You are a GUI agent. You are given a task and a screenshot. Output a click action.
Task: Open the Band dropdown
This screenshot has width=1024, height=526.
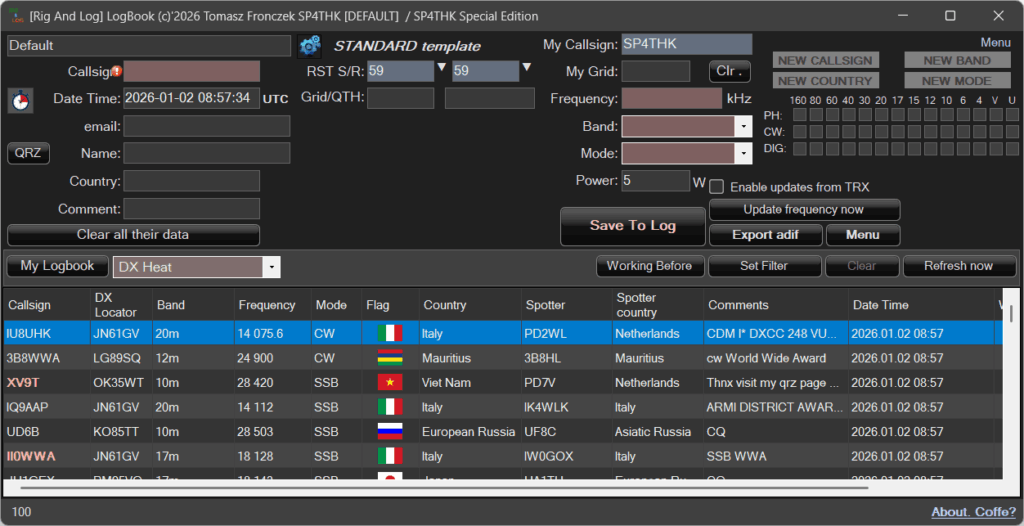pos(742,127)
